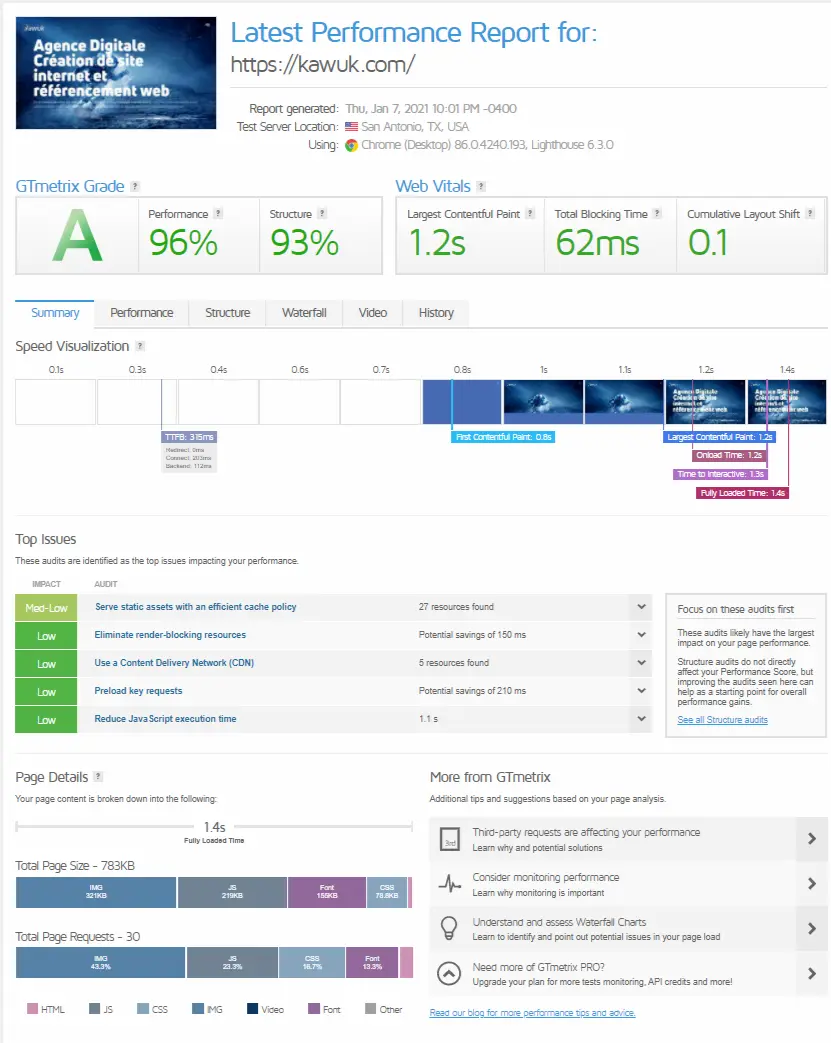Screen dimensions: 831x1043
Task: Expand the Preload key requests chevron
Action: (x=641, y=690)
